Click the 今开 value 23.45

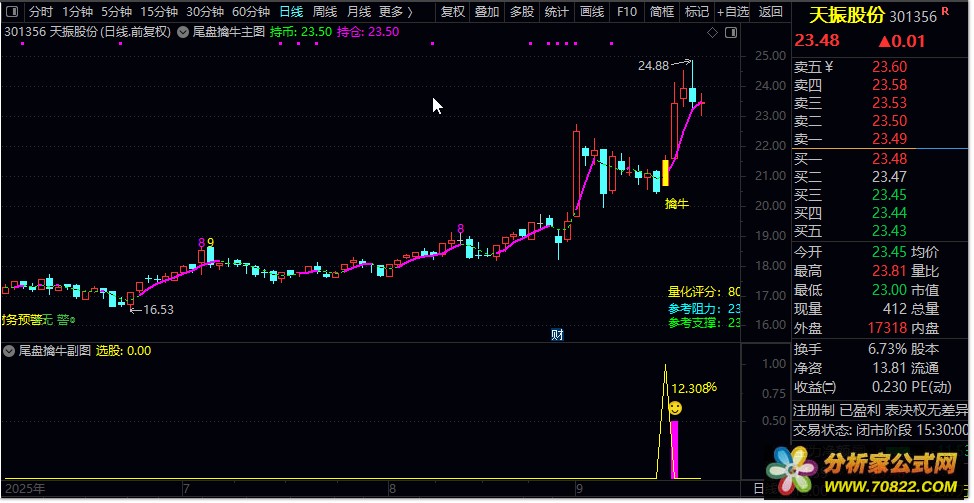point(890,252)
